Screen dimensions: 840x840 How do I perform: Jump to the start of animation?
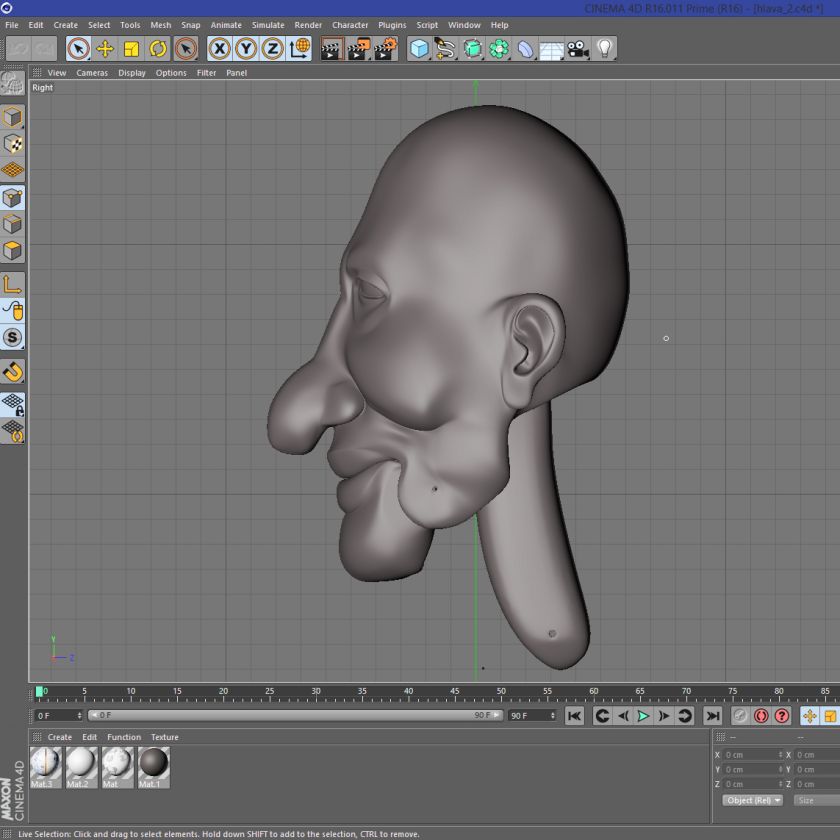[574, 716]
